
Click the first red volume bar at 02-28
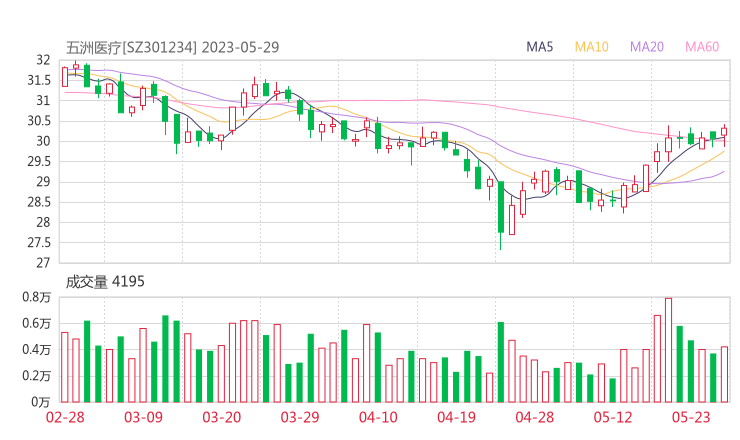click(x=65, y=367)
